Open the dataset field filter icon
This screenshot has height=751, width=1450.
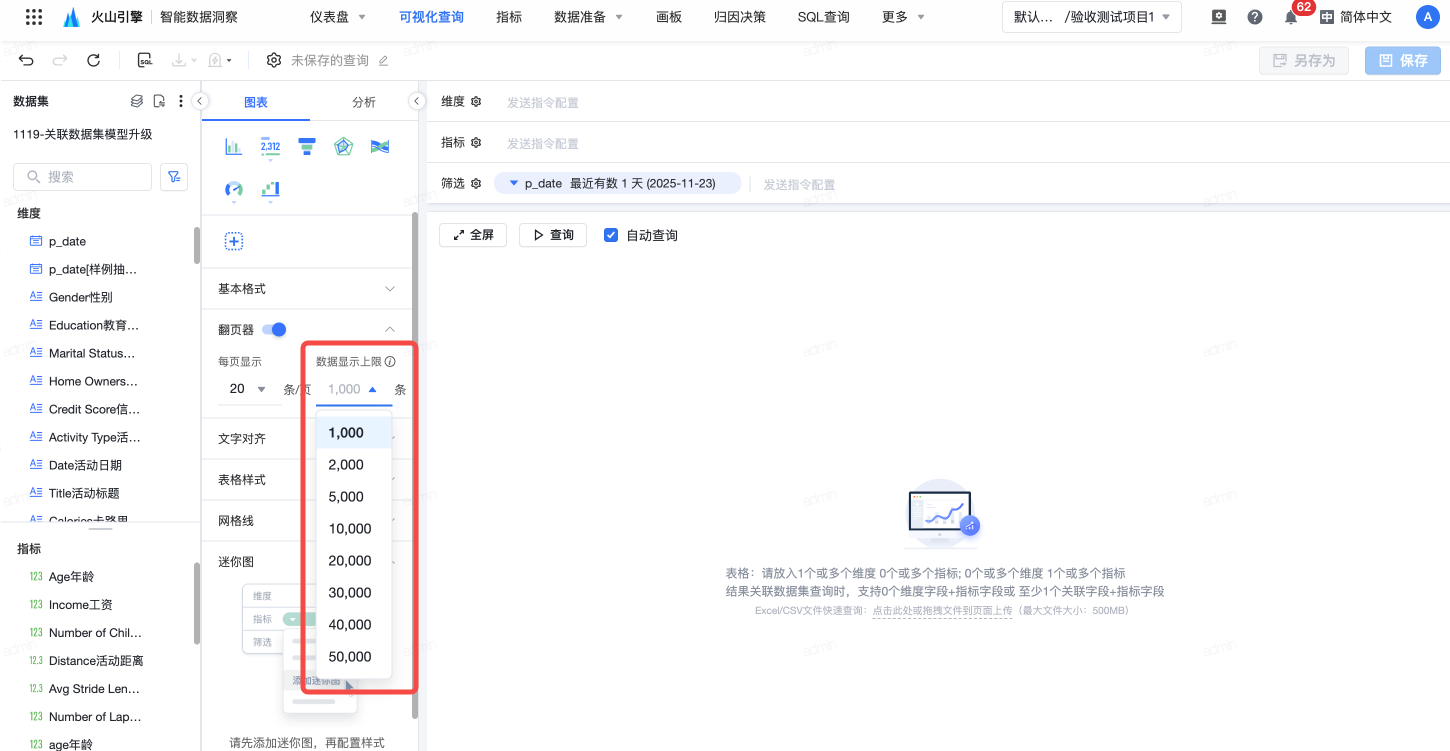pyautogui.click(x=174, y=177)
